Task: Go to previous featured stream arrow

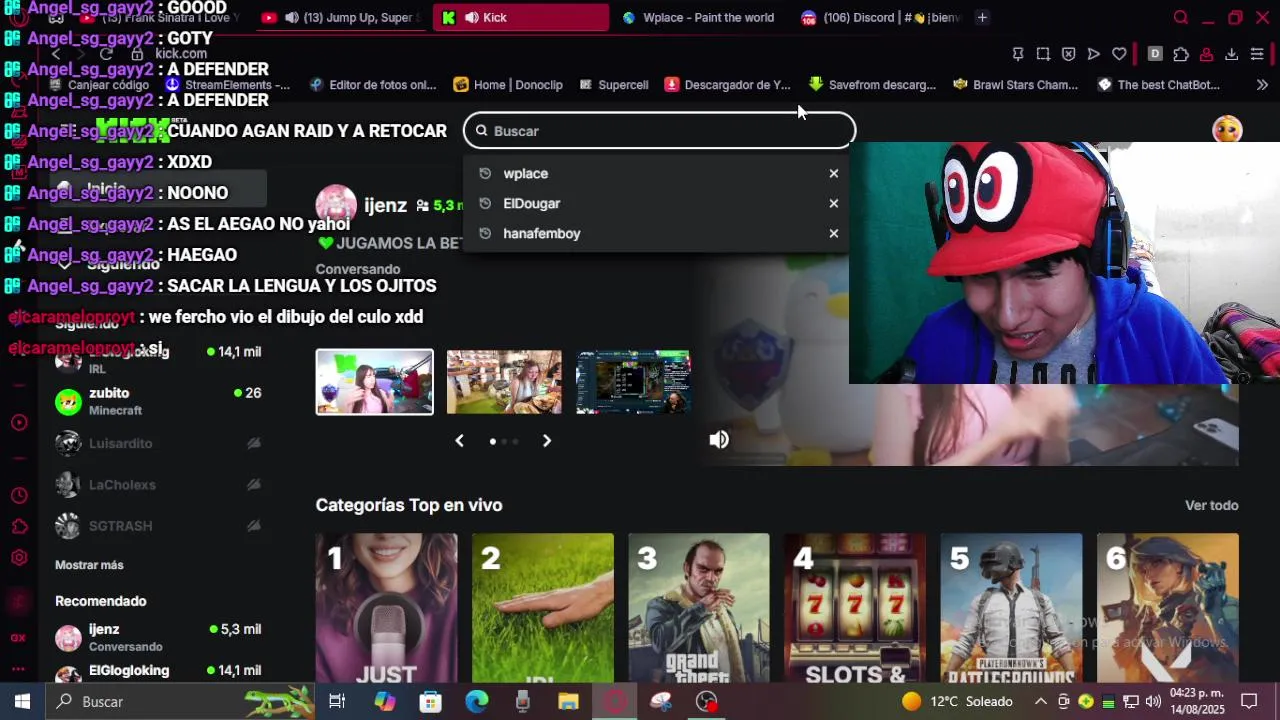Action: [x=460, y=441]
